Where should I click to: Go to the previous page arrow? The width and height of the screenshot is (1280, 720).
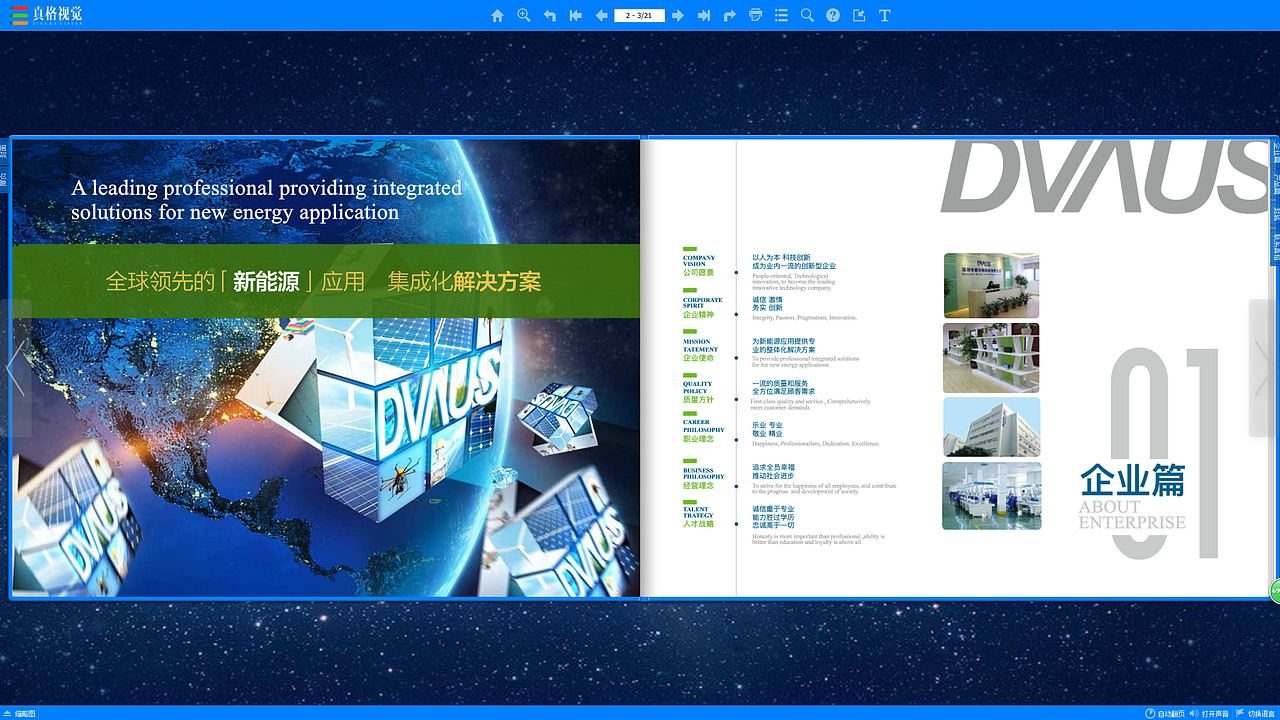tap(601, 15)
